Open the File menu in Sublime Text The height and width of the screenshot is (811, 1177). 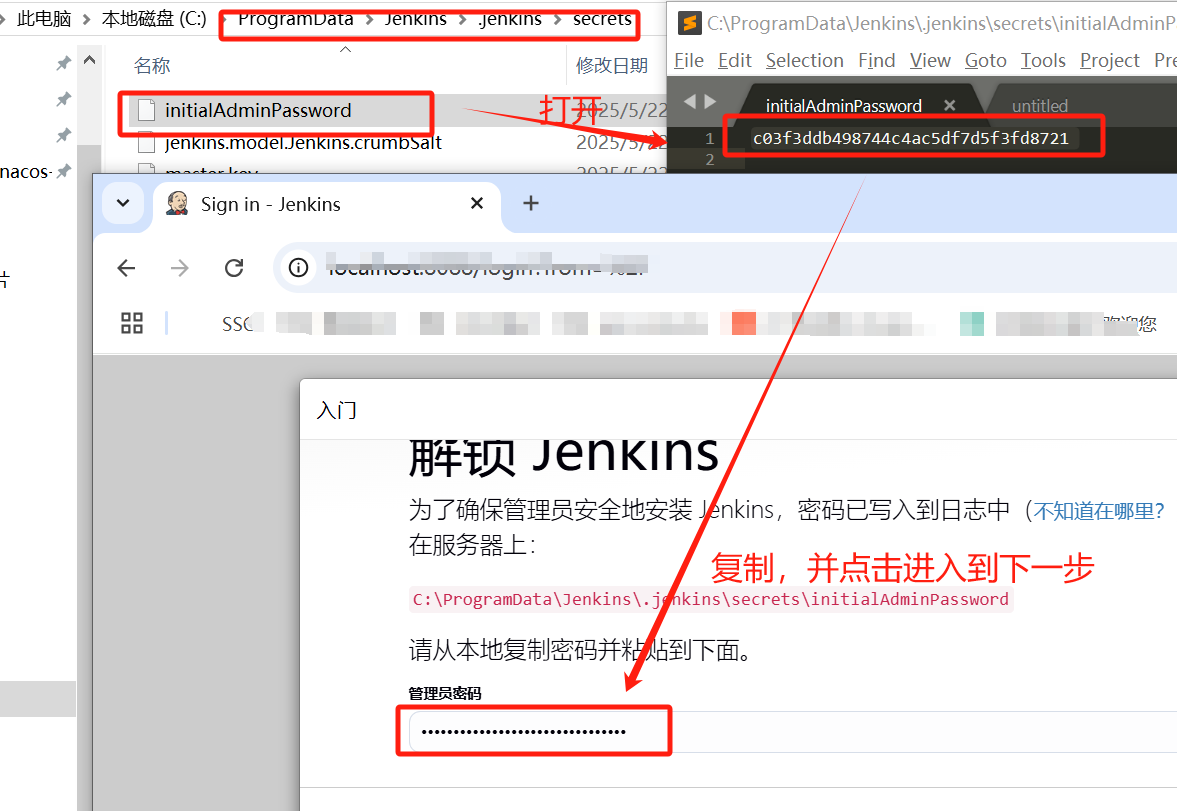[x=689, y=61]
